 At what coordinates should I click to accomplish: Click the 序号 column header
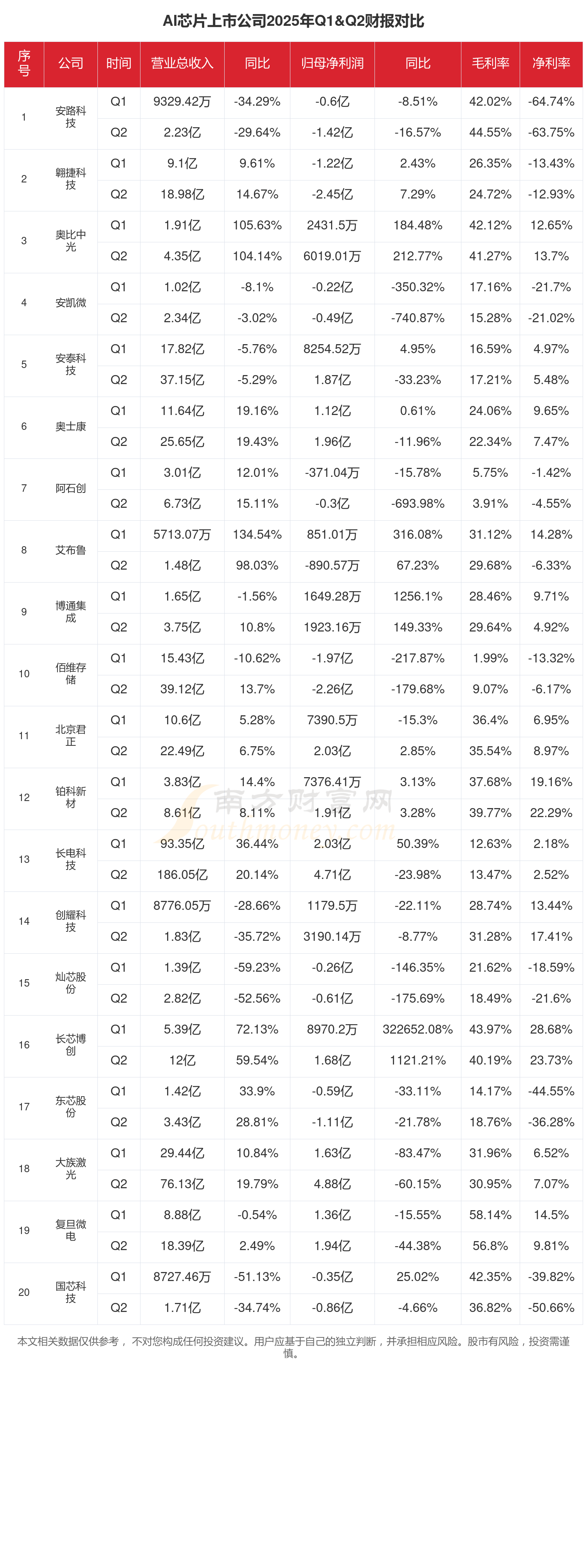24,63
